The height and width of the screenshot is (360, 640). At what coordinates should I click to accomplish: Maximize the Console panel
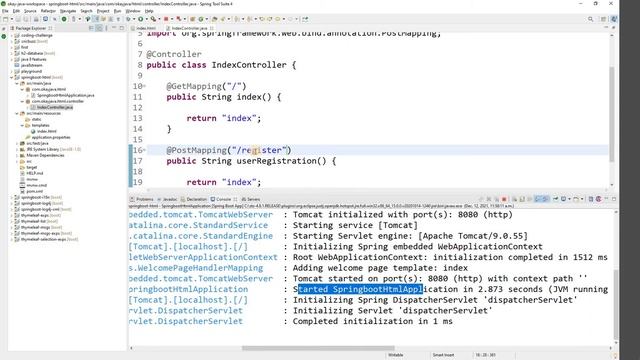point(614,199)
